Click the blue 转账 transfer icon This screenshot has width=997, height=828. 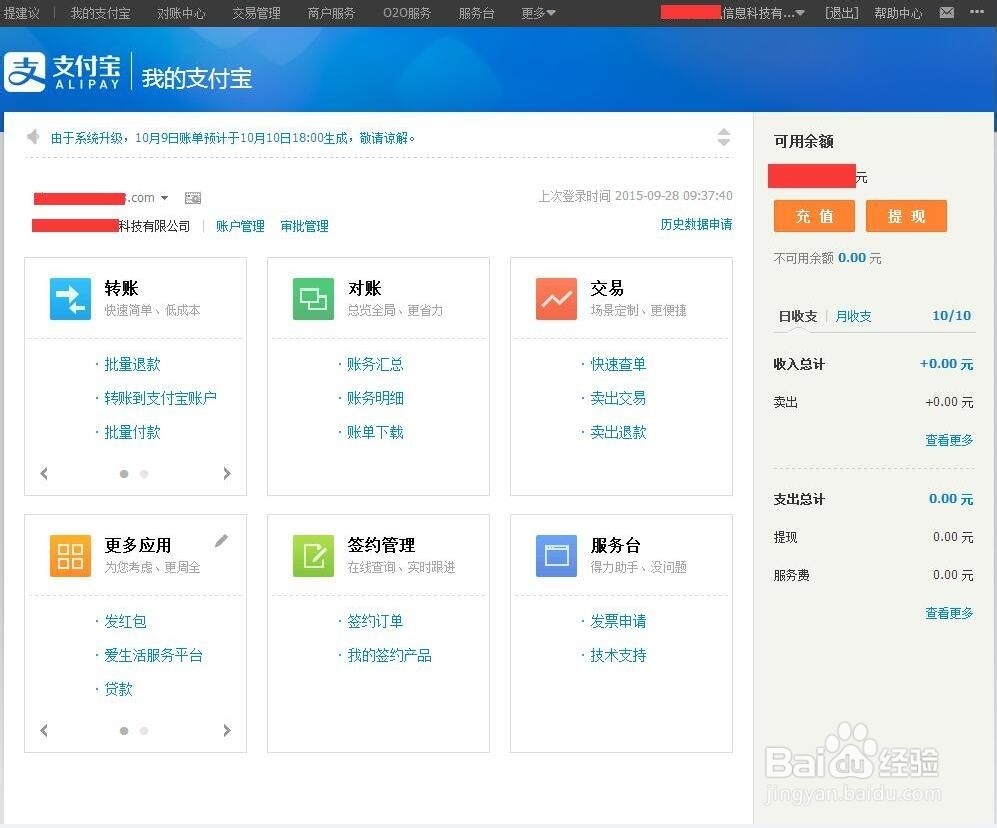pyautogui.click(x=70, y=298)
